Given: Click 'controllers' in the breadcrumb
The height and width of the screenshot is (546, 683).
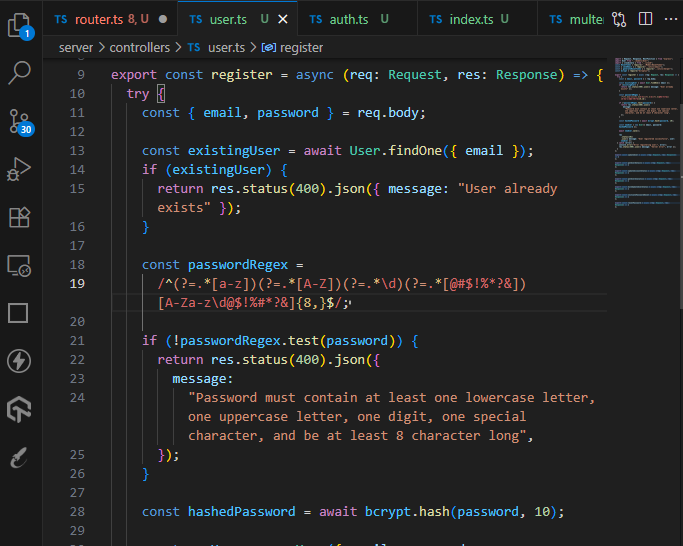Looking at the screenshot, I should click(x=139, y=47).
